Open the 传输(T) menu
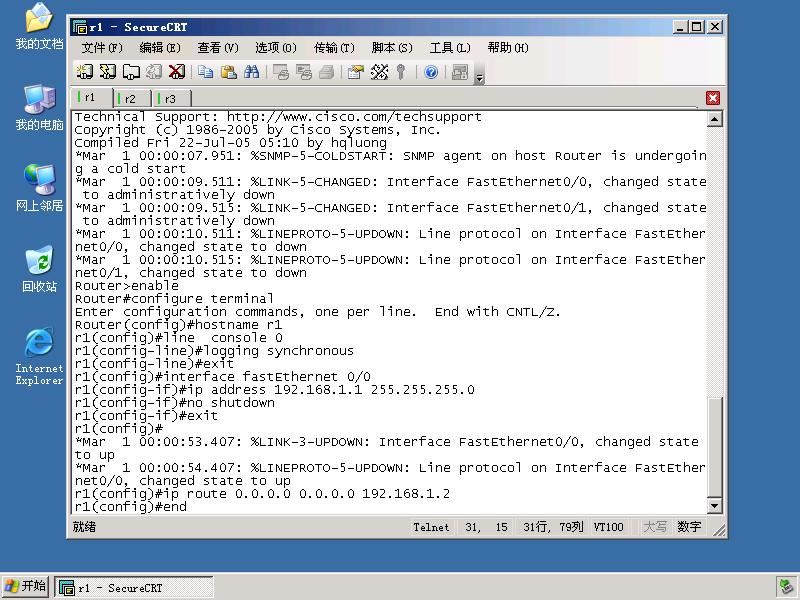This screenshot has height=600, width=800. [334, 48]
